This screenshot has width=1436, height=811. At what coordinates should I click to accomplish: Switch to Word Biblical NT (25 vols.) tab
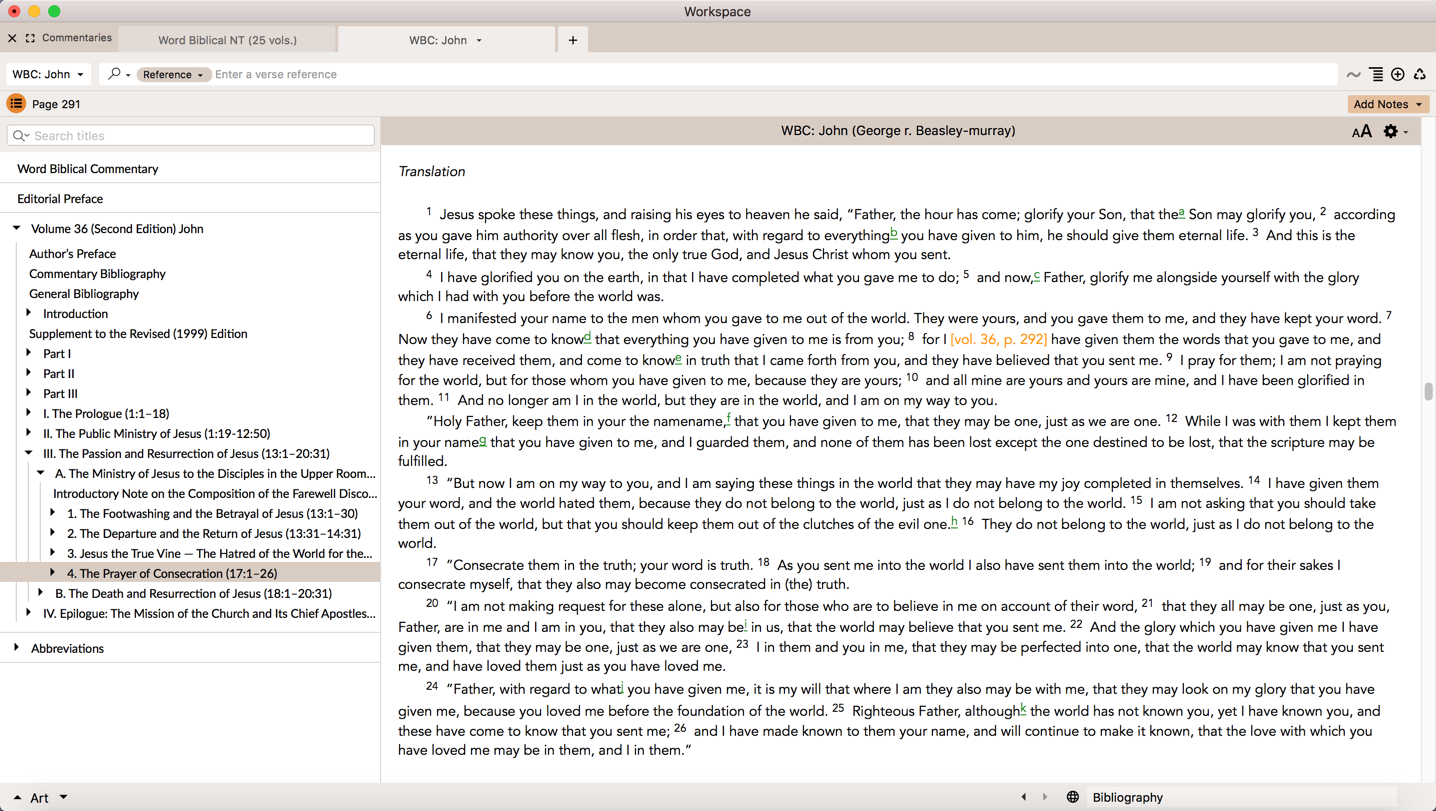(x=227, y=40)
